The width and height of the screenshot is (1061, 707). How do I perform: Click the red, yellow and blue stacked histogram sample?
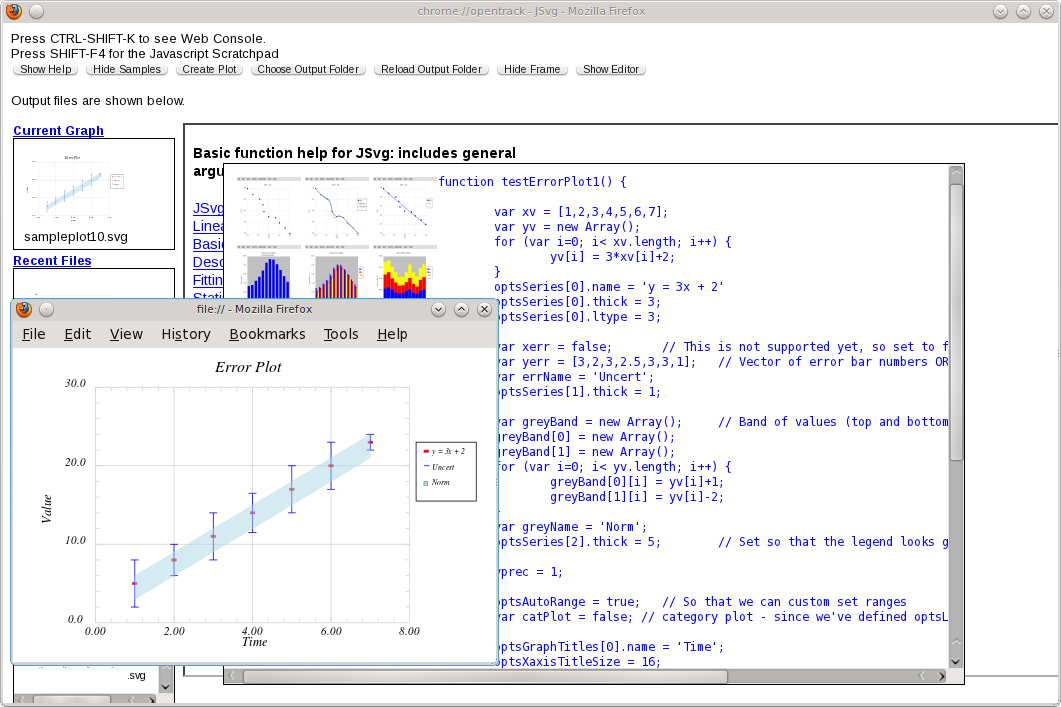coord(405,271)
